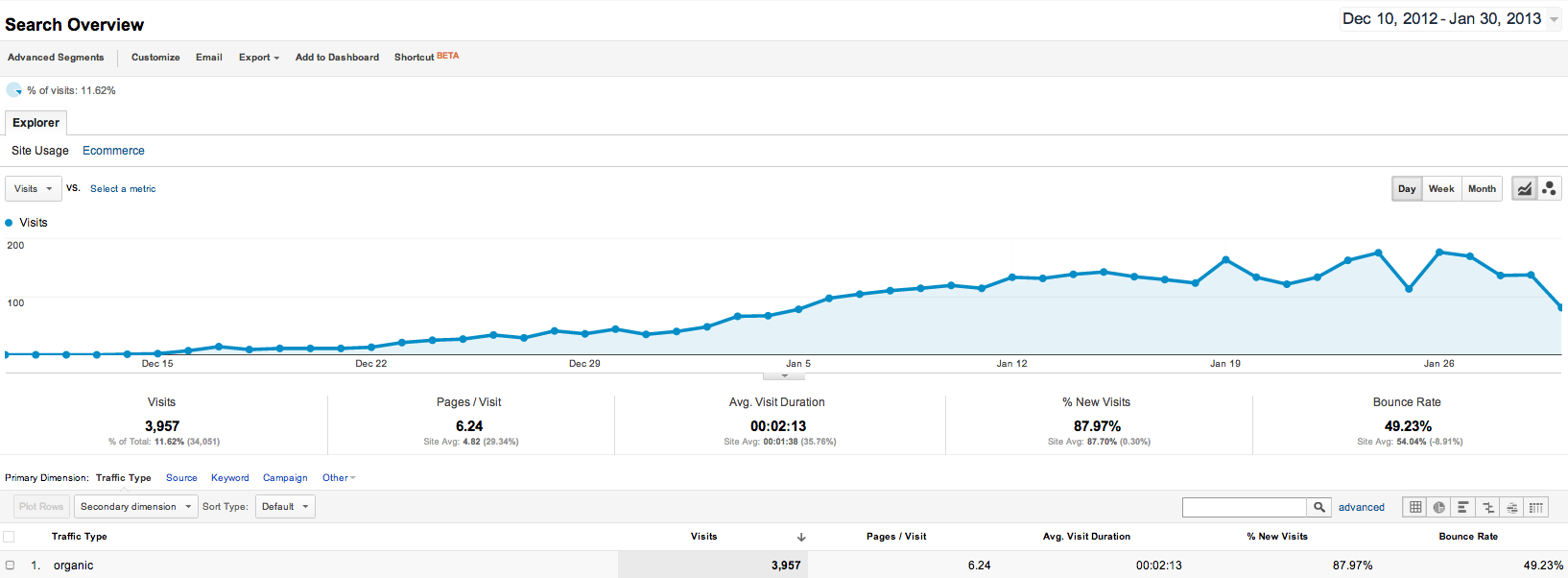Check the organic row checkbox
The image size is (1568, 578).
click(10, 566)
